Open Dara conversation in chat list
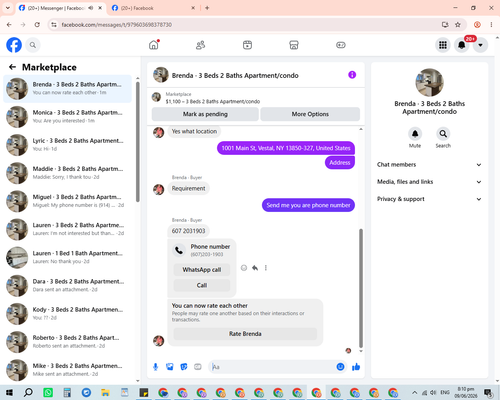 68,286
